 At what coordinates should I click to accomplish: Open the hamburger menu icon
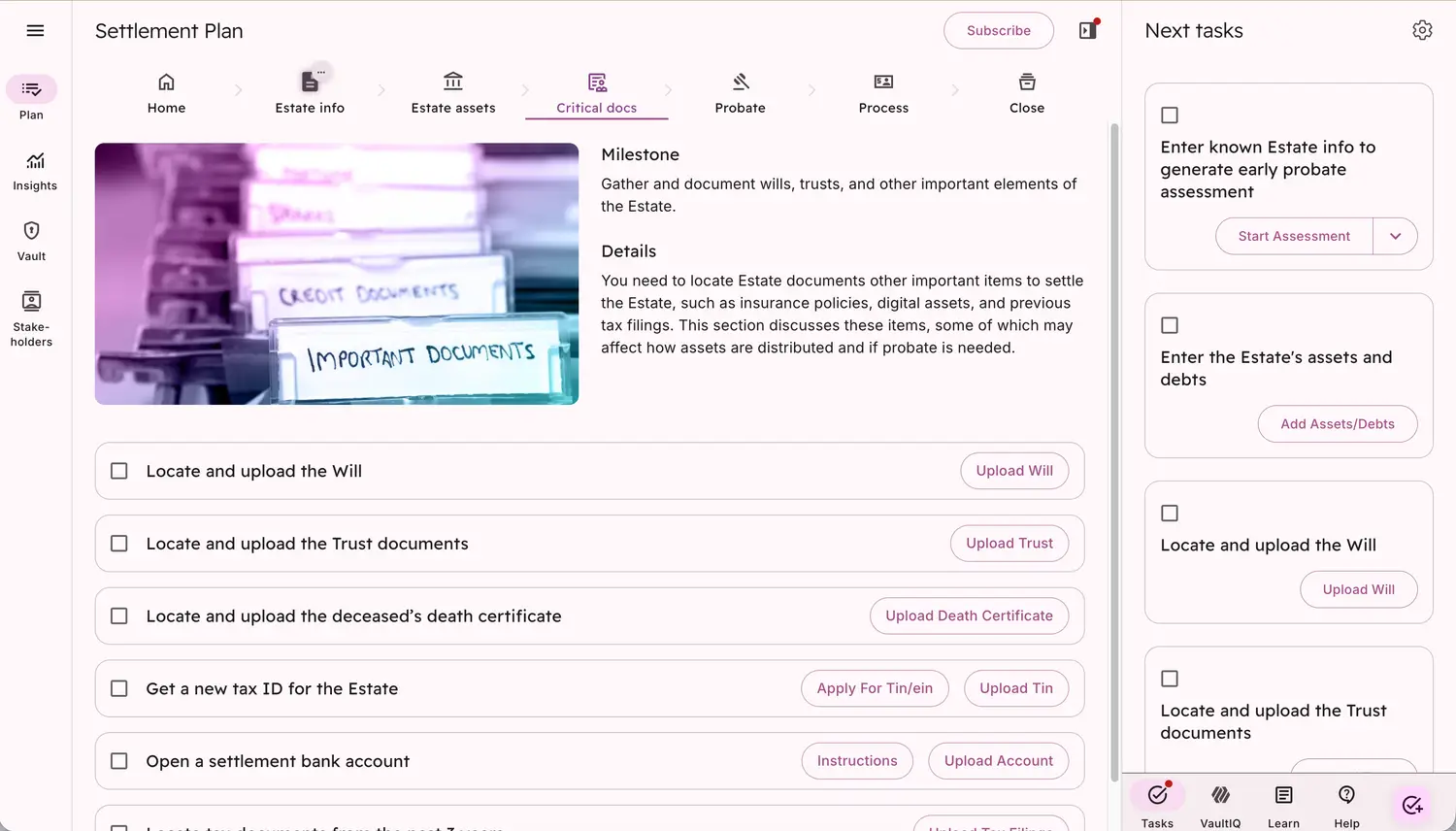35,30
